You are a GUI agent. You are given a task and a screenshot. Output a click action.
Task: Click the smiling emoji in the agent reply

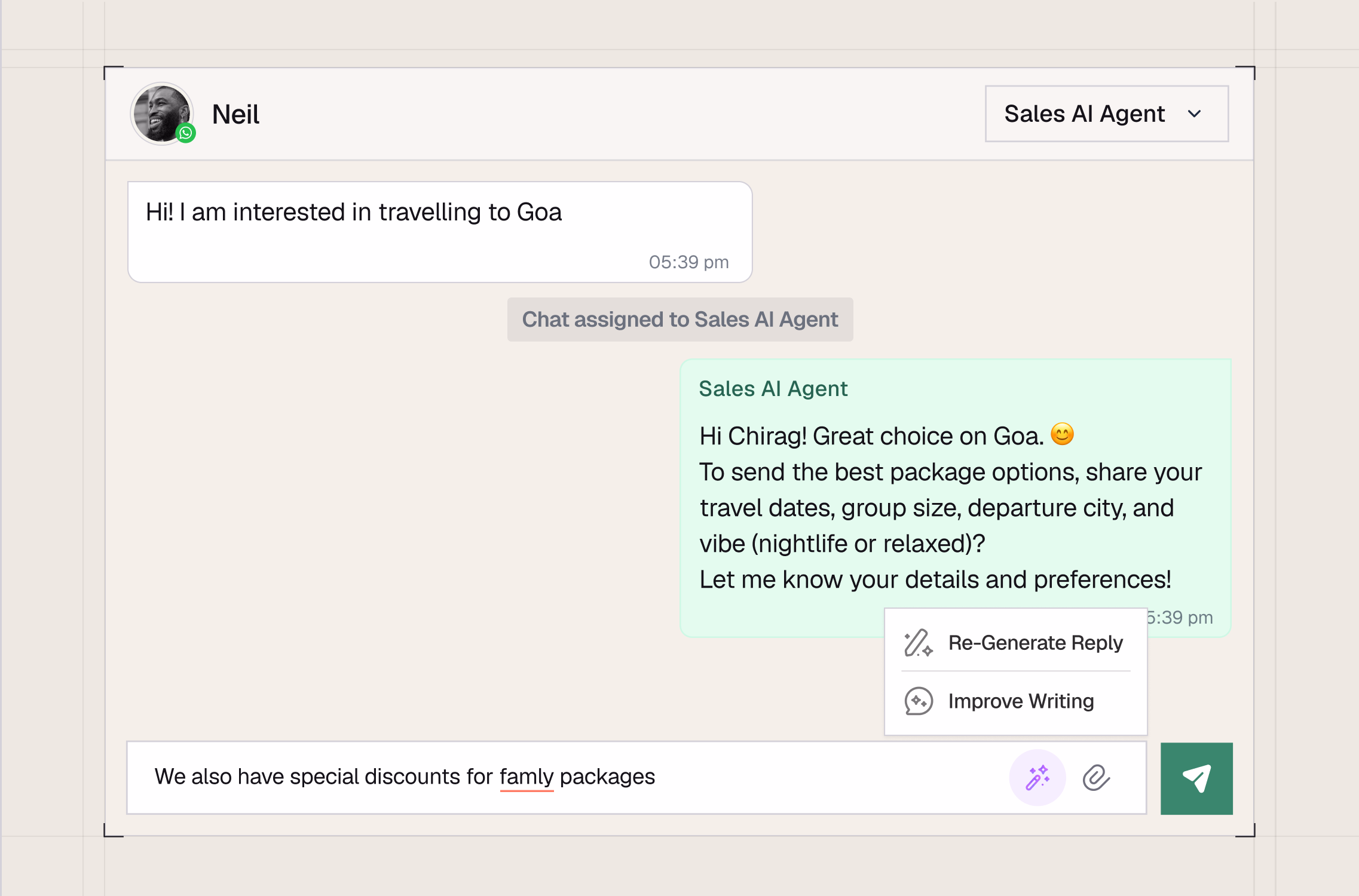point(1062,434)
